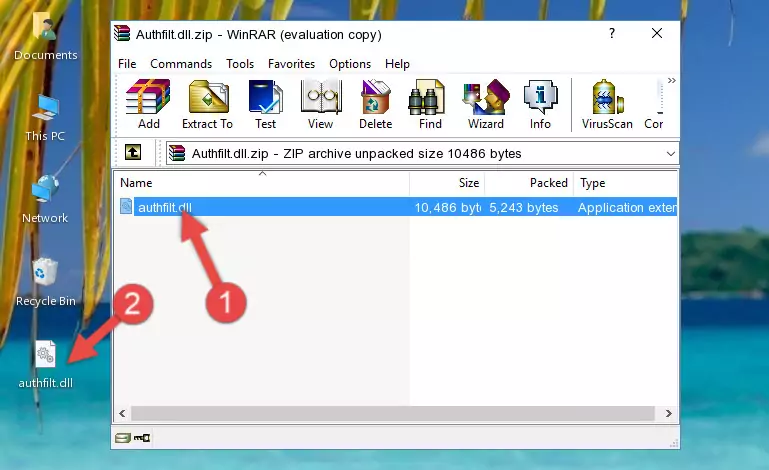Expand the archive path dropdown
769x470 pixels.
click(670, 154)
